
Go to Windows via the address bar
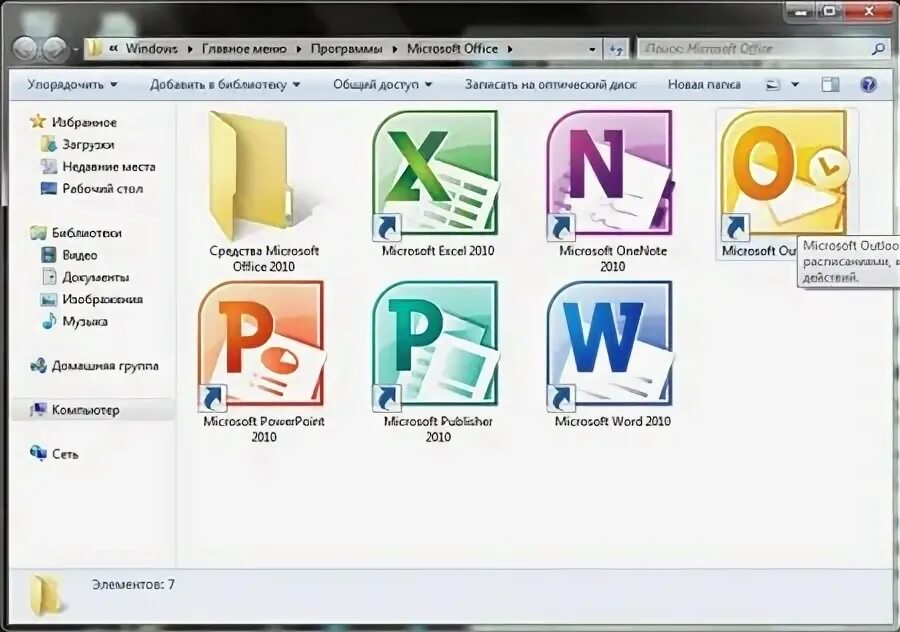click(x=149, y=48)
